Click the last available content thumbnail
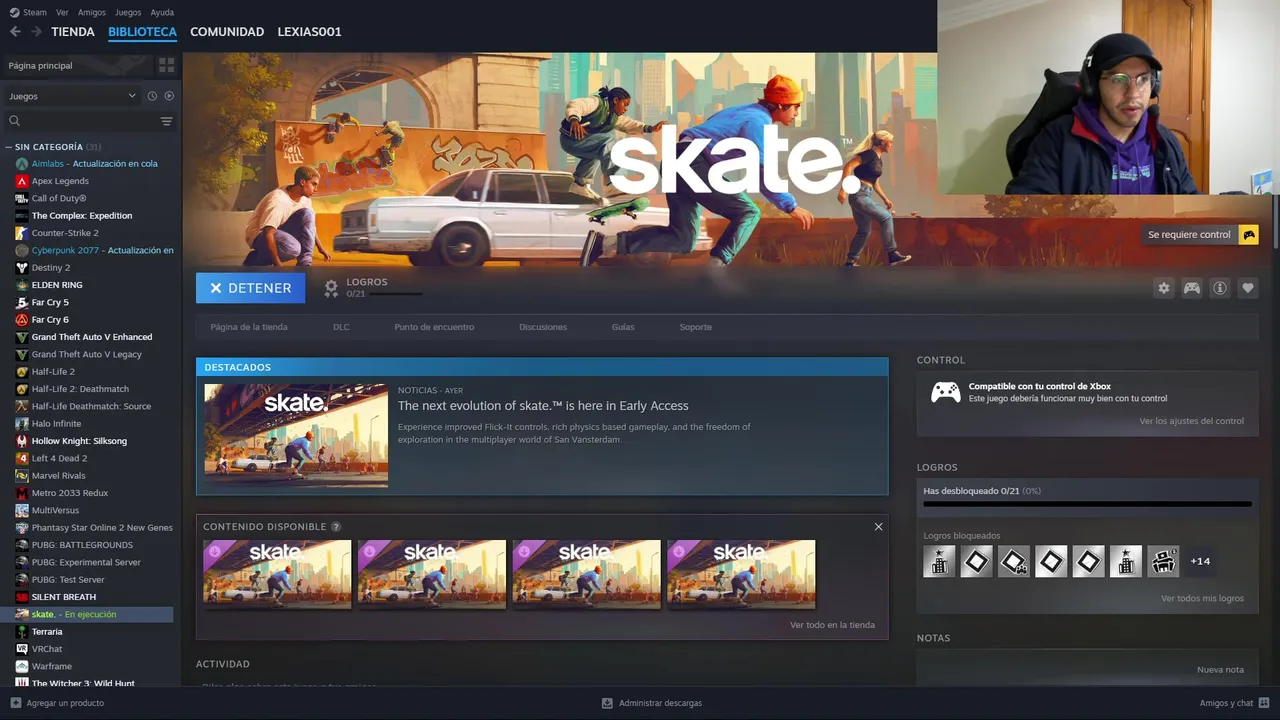1280x720 pixels. 741,574
